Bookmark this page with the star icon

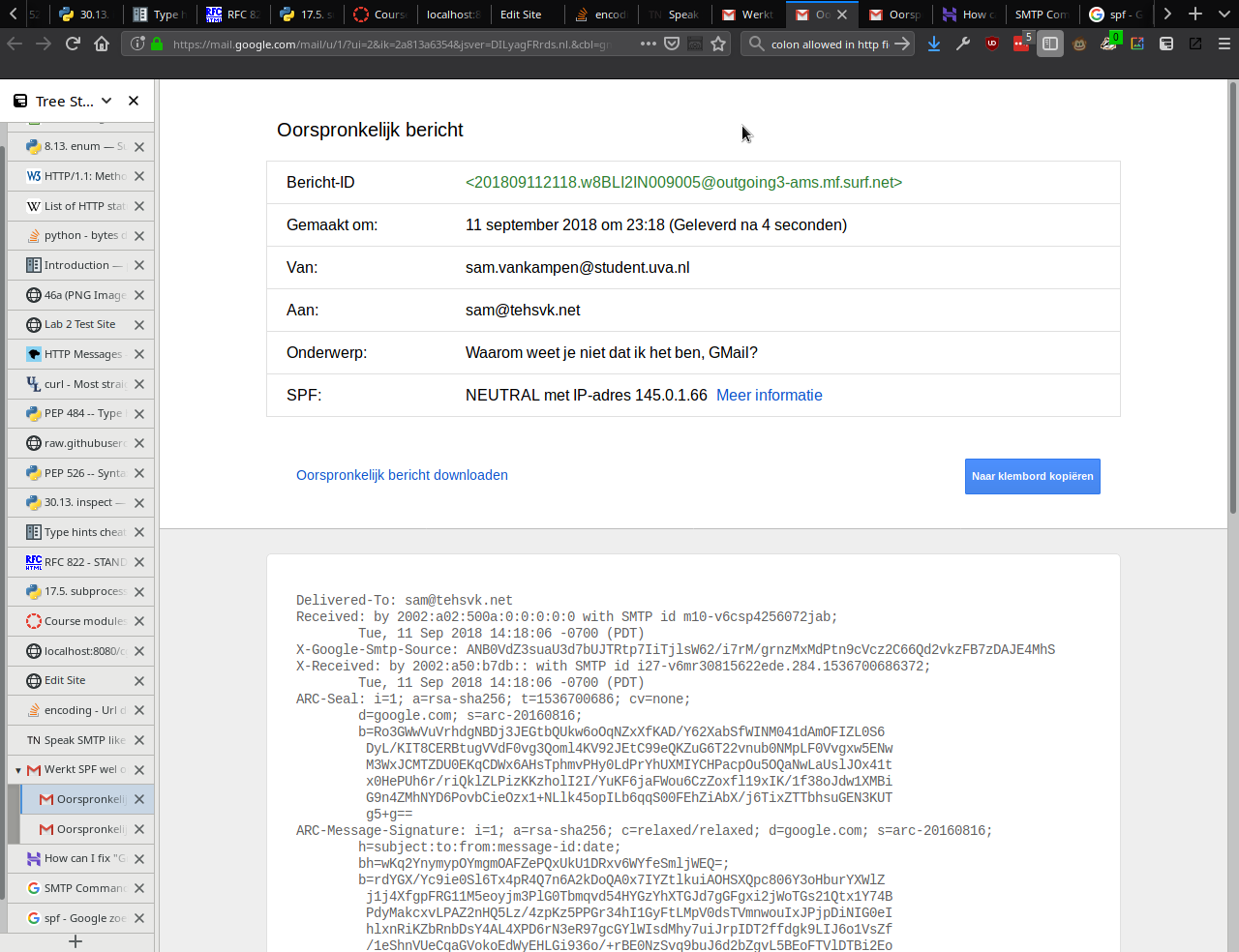(x=718, y=44)
